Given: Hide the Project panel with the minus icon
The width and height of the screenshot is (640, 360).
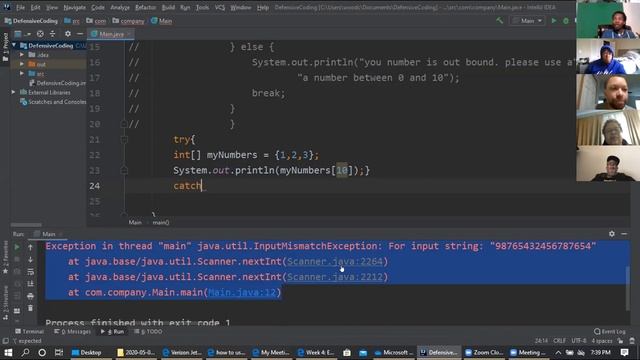Looking at the screenshot, I should click(80, 34).
